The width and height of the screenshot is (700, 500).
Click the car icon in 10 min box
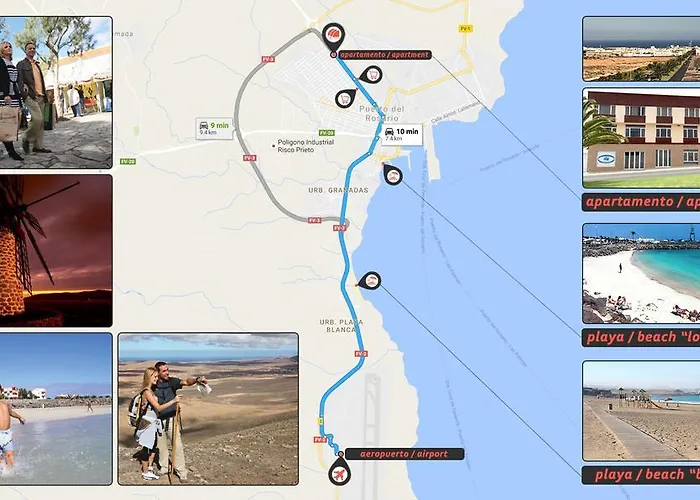pos(389,132)
